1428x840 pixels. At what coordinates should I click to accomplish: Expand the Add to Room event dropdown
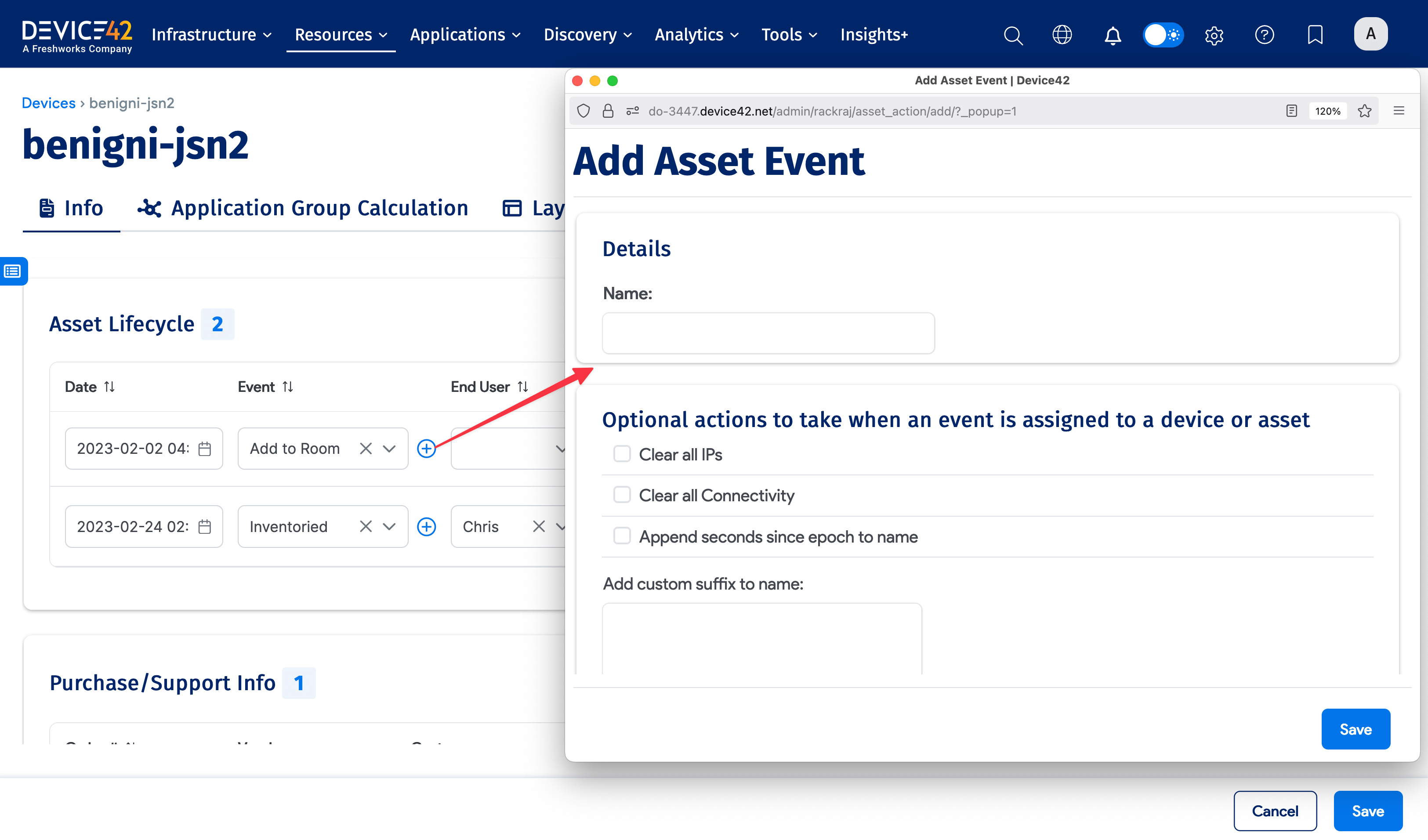pos(389,448)
